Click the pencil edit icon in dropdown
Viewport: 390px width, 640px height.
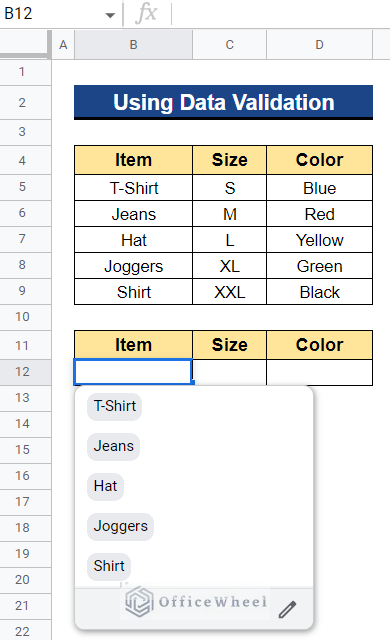coord(288,609)
